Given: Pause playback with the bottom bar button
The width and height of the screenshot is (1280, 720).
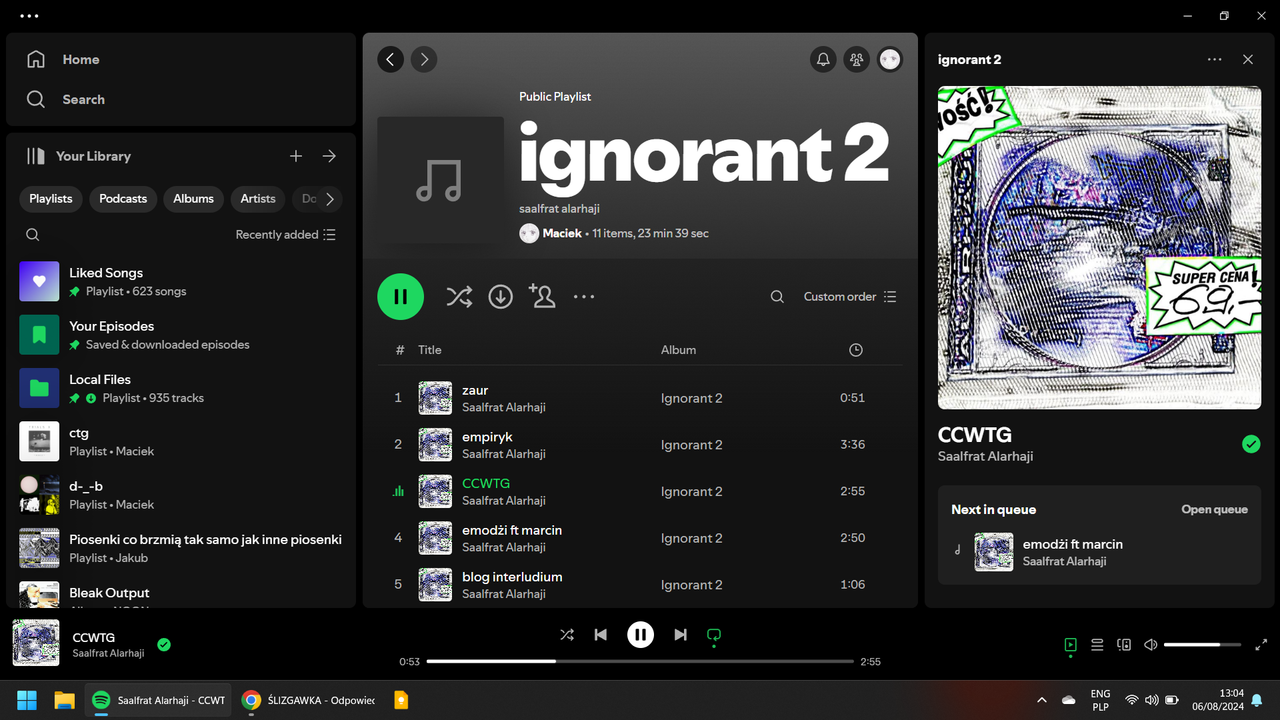Looking at the screenshot, I should [x=640, y=634].
